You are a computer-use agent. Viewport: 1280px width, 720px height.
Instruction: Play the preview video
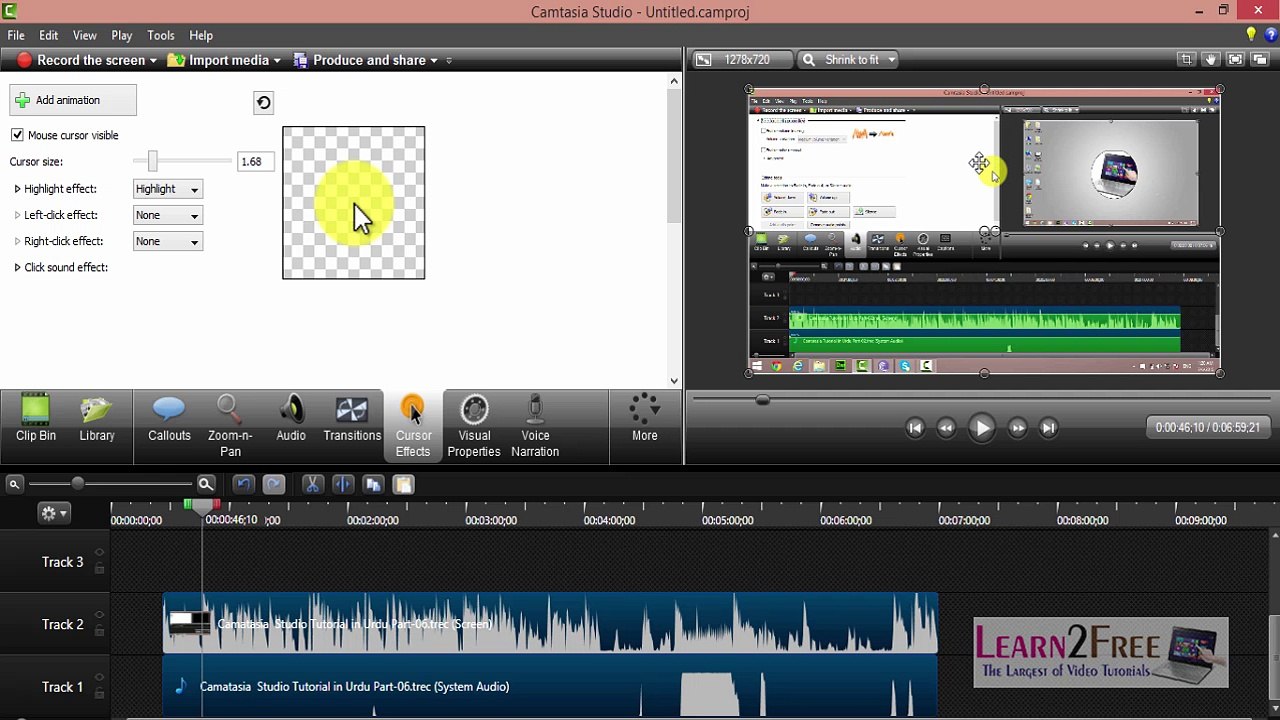pyautogui.click(x=982, y=428)
